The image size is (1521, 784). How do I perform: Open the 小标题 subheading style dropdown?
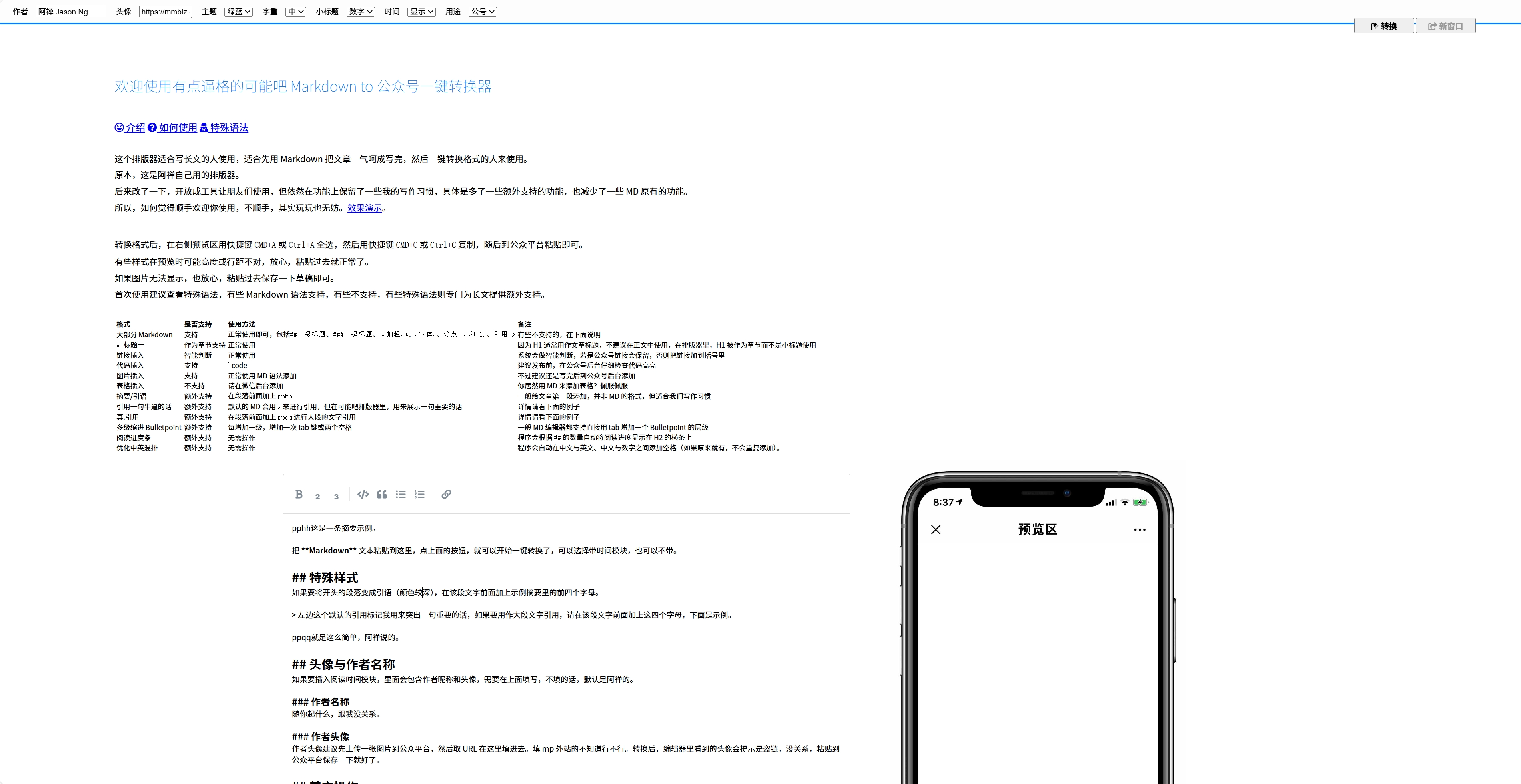[361, 12]
